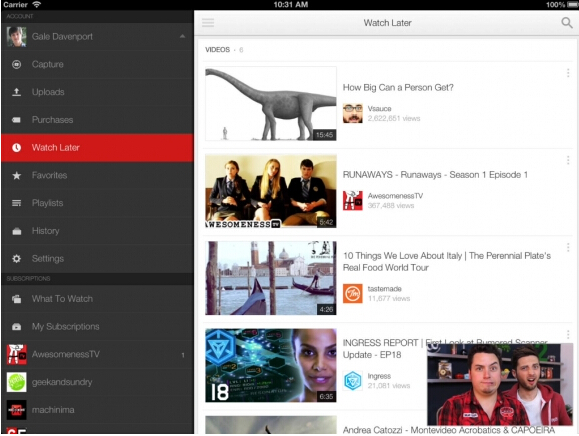
Task: Open title 10 Things We Love About Italy
Action: pyautogui.click(x=447, y=261)
